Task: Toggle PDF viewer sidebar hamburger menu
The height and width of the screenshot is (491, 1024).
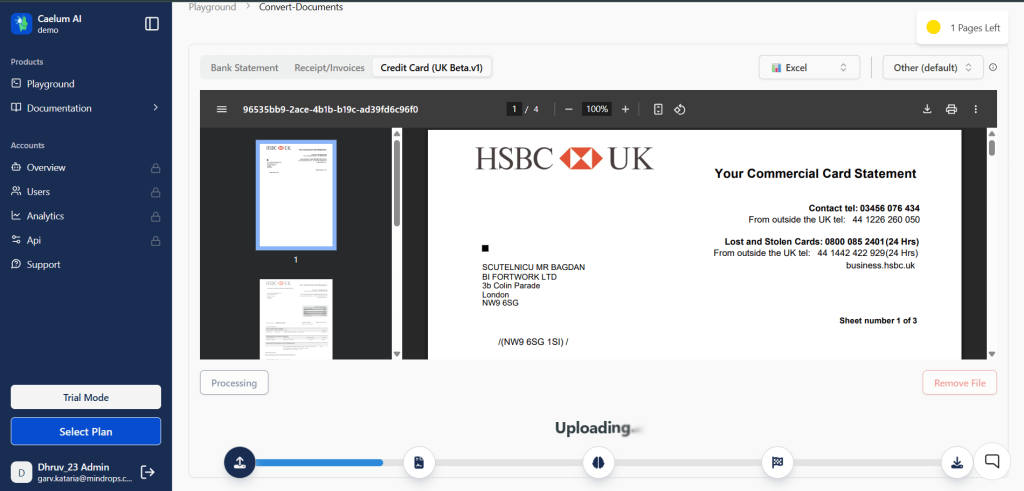Action: click(221, 109)
